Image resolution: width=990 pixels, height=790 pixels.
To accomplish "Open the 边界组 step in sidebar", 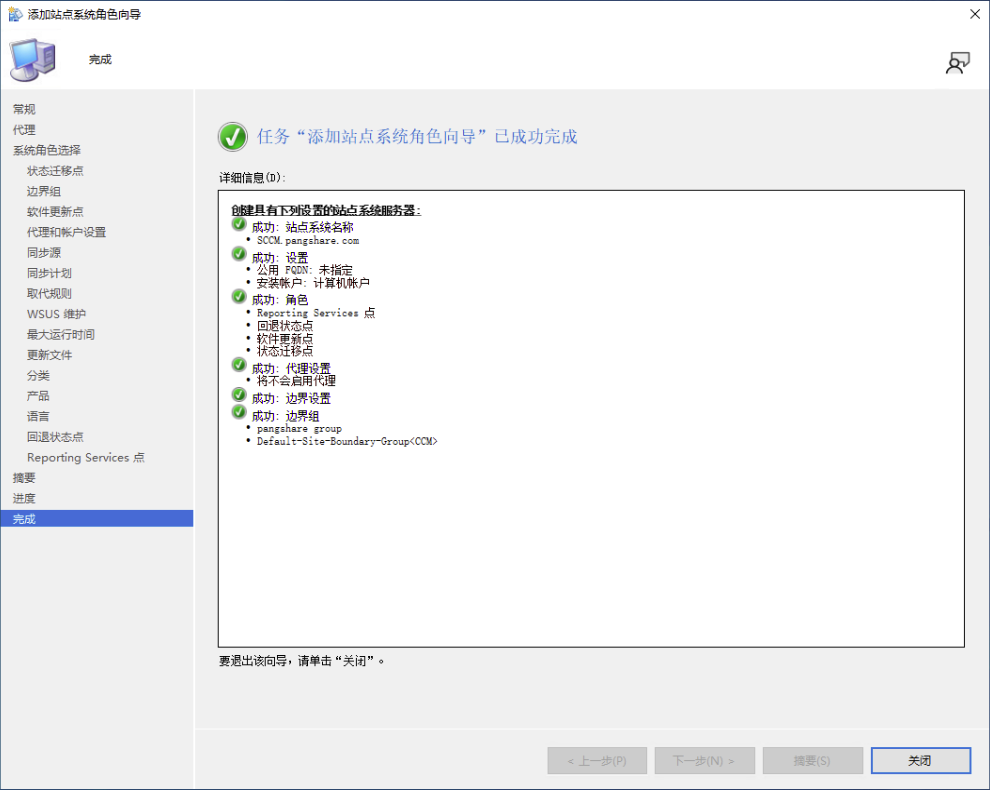I will pyautogui.click(x=44, y=191).
